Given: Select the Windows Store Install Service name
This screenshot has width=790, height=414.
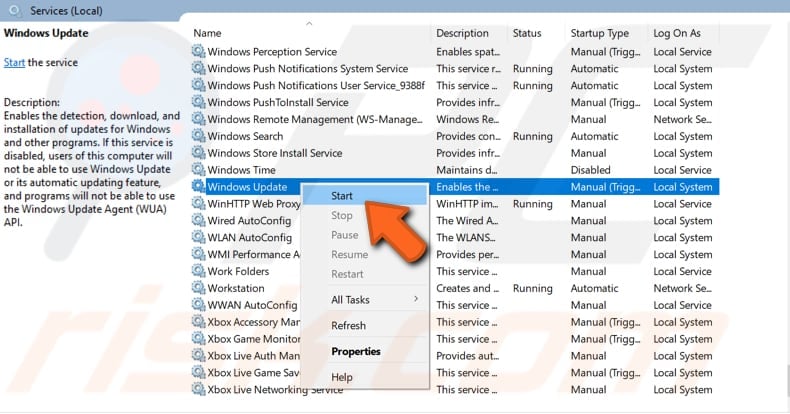Looking at the screenshot, I should point(275,153).
